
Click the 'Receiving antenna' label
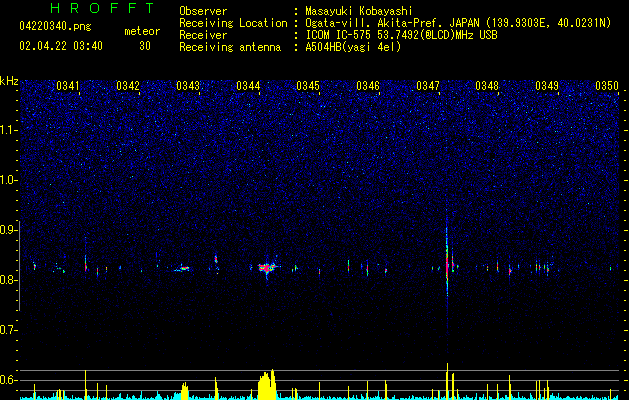(x=230, y=47)
